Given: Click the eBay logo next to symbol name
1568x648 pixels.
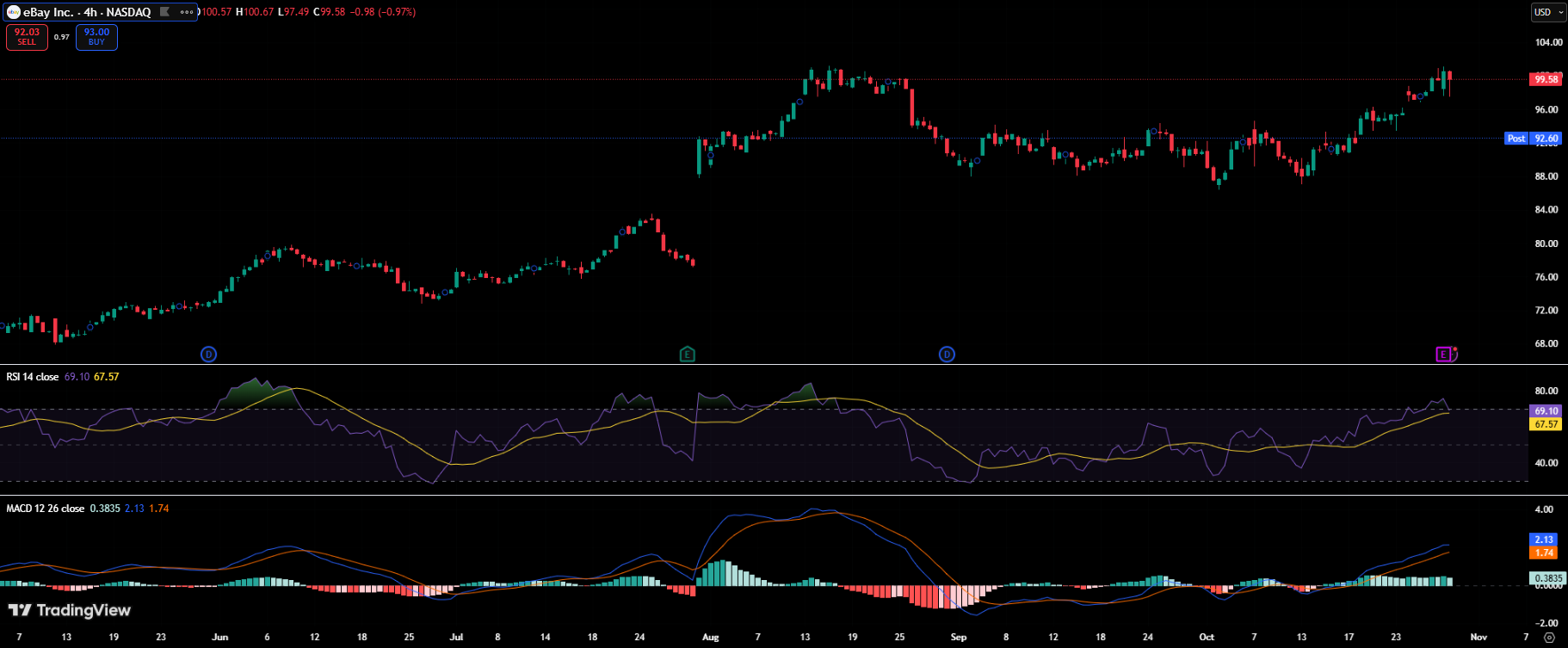Looking at the screenshot, I should (13, 12).
